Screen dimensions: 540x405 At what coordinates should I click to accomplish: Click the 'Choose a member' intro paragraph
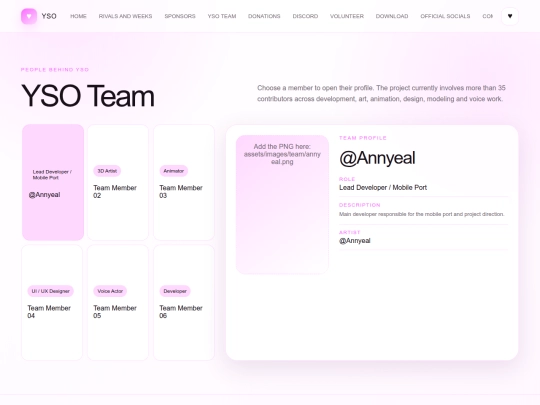coord(381,93)
